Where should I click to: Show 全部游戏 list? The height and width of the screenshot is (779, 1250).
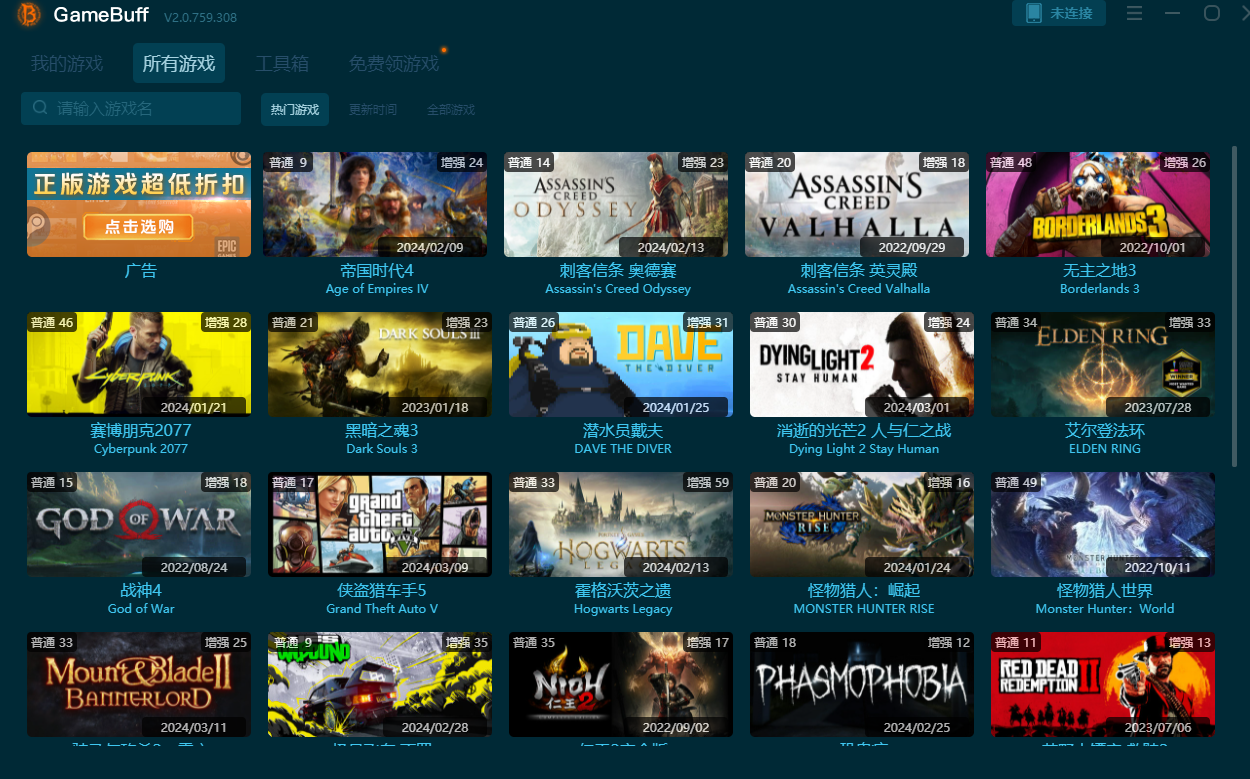451,110
